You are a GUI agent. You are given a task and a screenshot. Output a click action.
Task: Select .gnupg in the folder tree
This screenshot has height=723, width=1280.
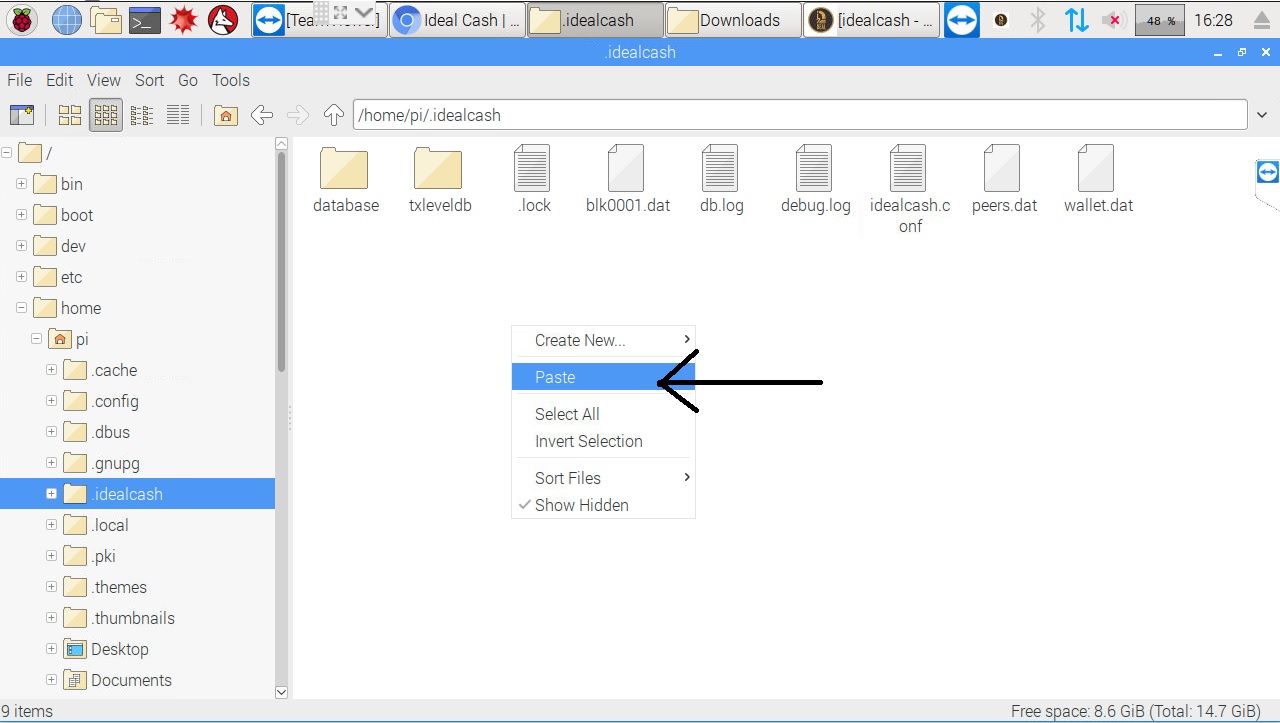tap(115, 463)
